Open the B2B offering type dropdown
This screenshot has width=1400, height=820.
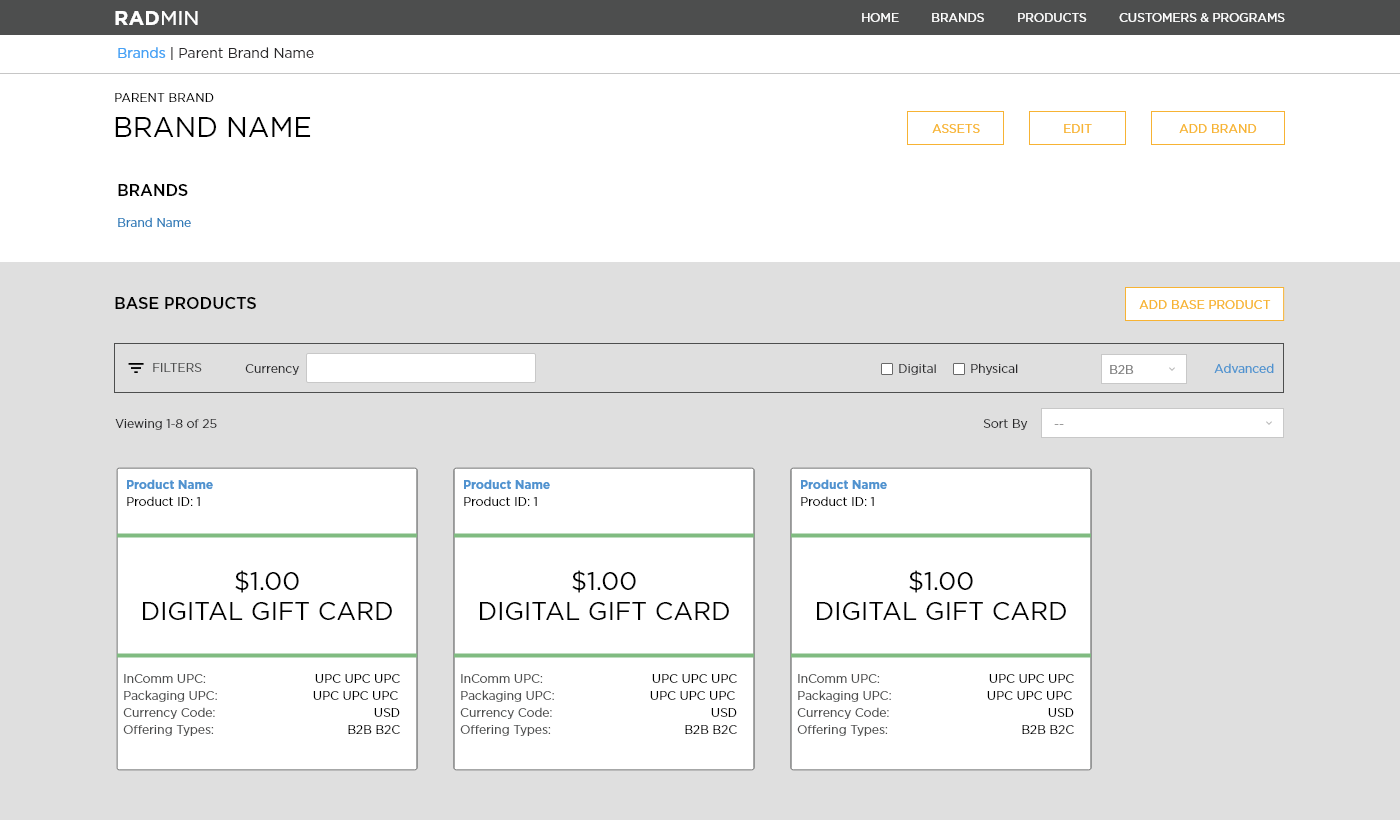coord(1143,369)
